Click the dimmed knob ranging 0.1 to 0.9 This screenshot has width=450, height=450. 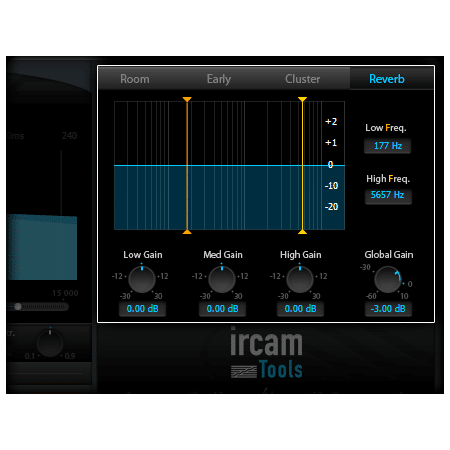point(50,343)
